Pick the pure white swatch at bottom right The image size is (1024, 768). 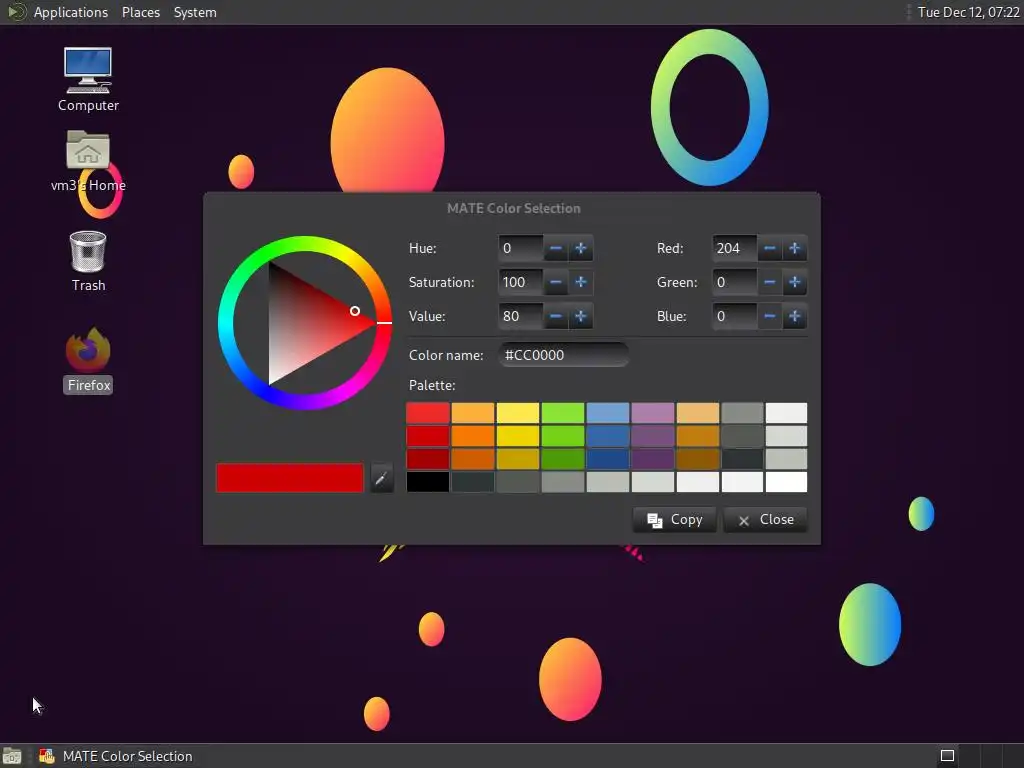[x=786, y=482]
